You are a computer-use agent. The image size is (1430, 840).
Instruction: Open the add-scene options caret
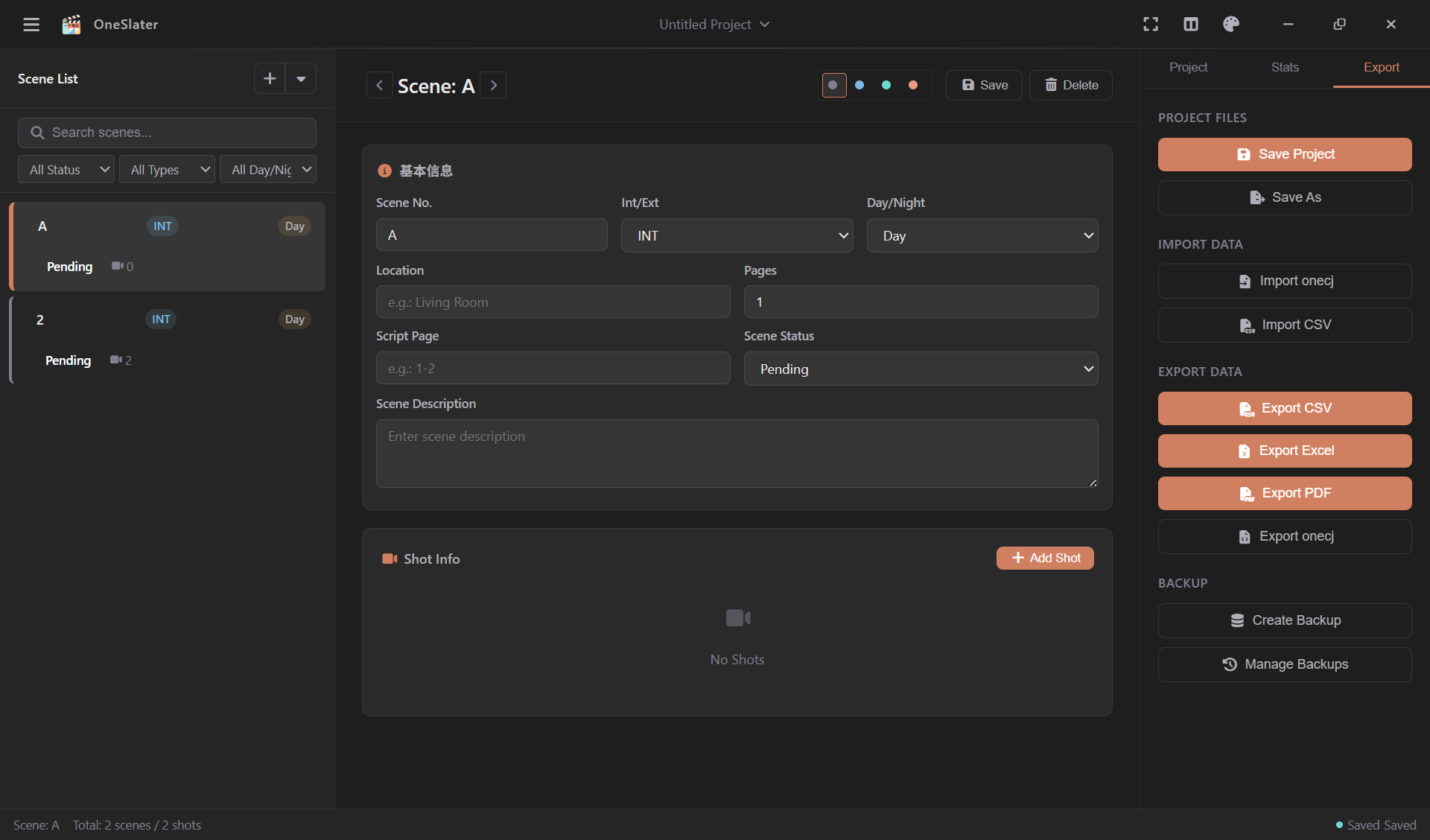point(301,78)
